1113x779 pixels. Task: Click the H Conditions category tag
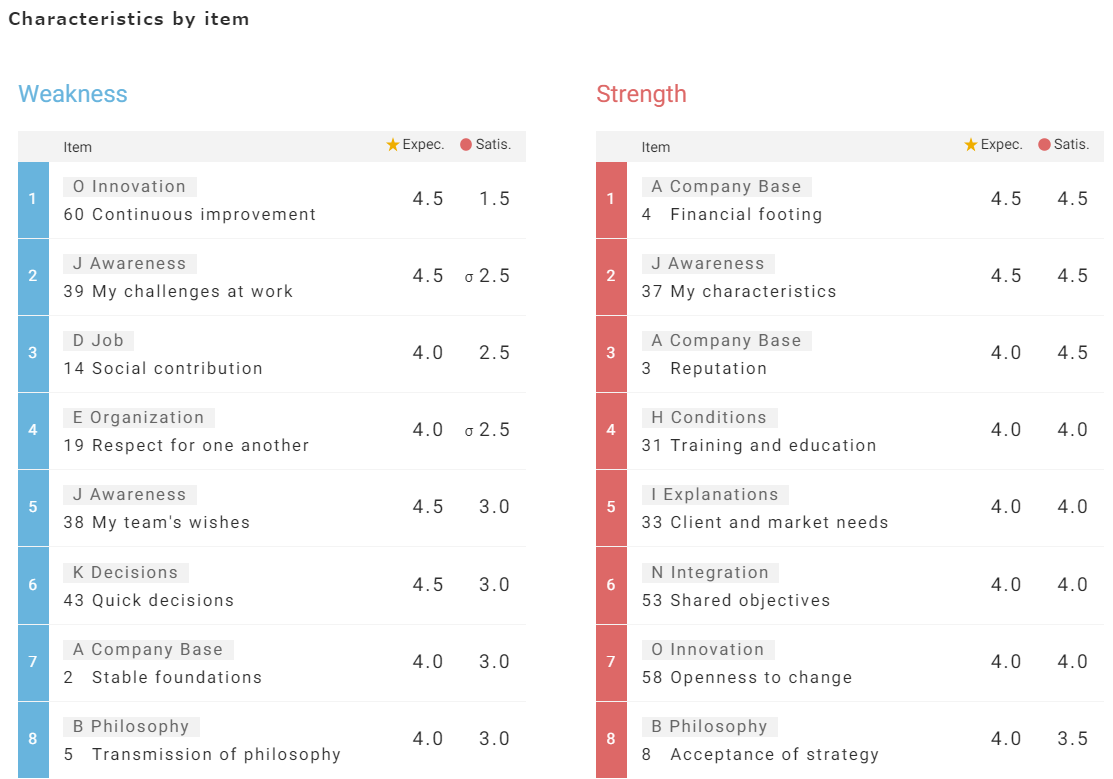pyautogui.click(x=709, y=417)
